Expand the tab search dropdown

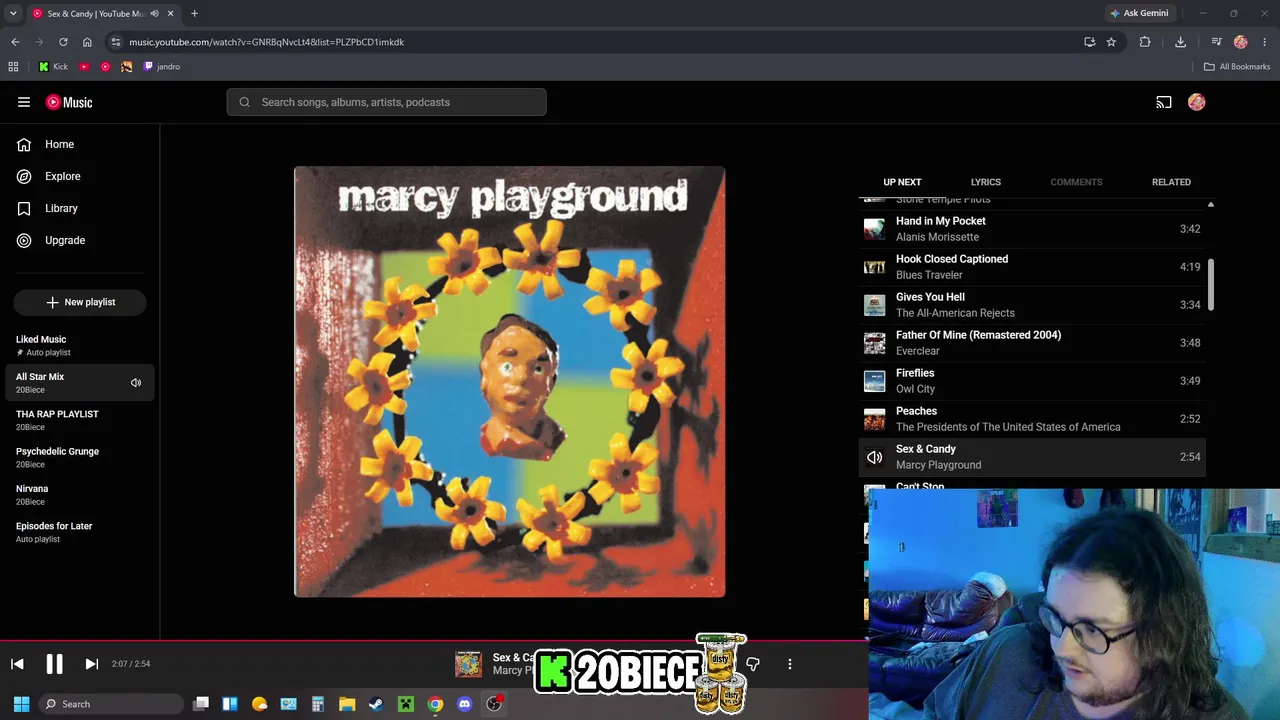[x=13, y=13]
